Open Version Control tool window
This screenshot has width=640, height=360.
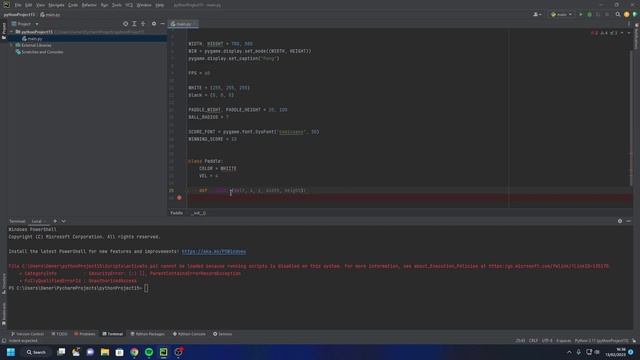(x=27, y=334)
